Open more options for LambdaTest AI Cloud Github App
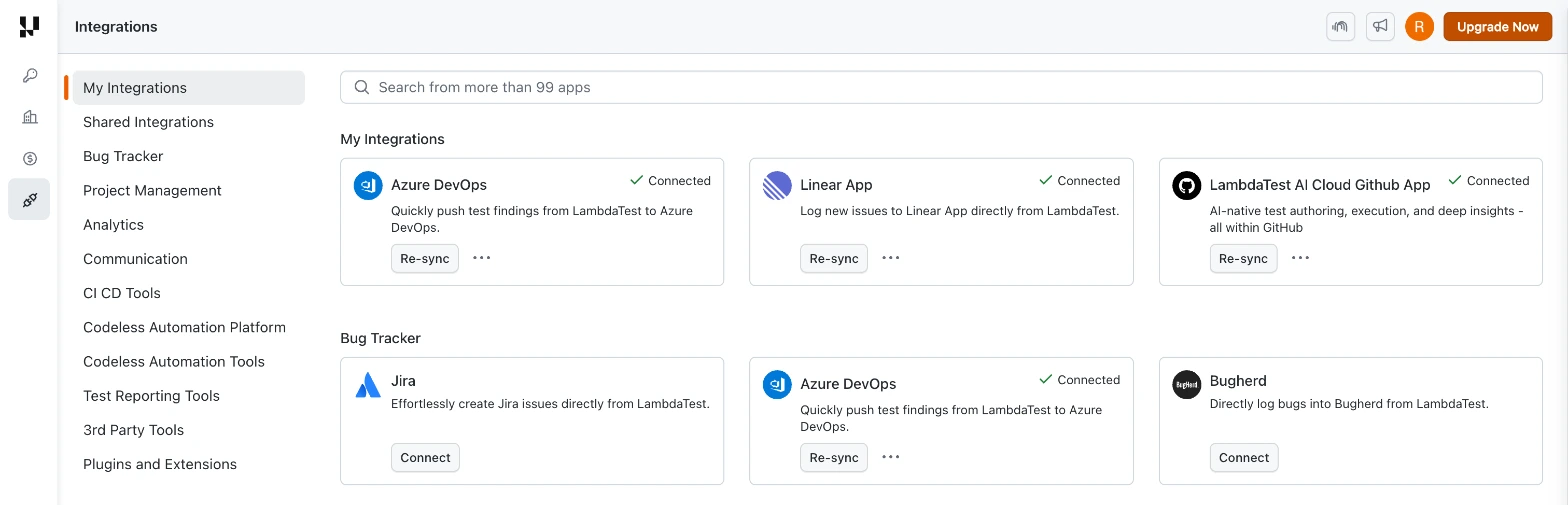 tap(1300, 258)
